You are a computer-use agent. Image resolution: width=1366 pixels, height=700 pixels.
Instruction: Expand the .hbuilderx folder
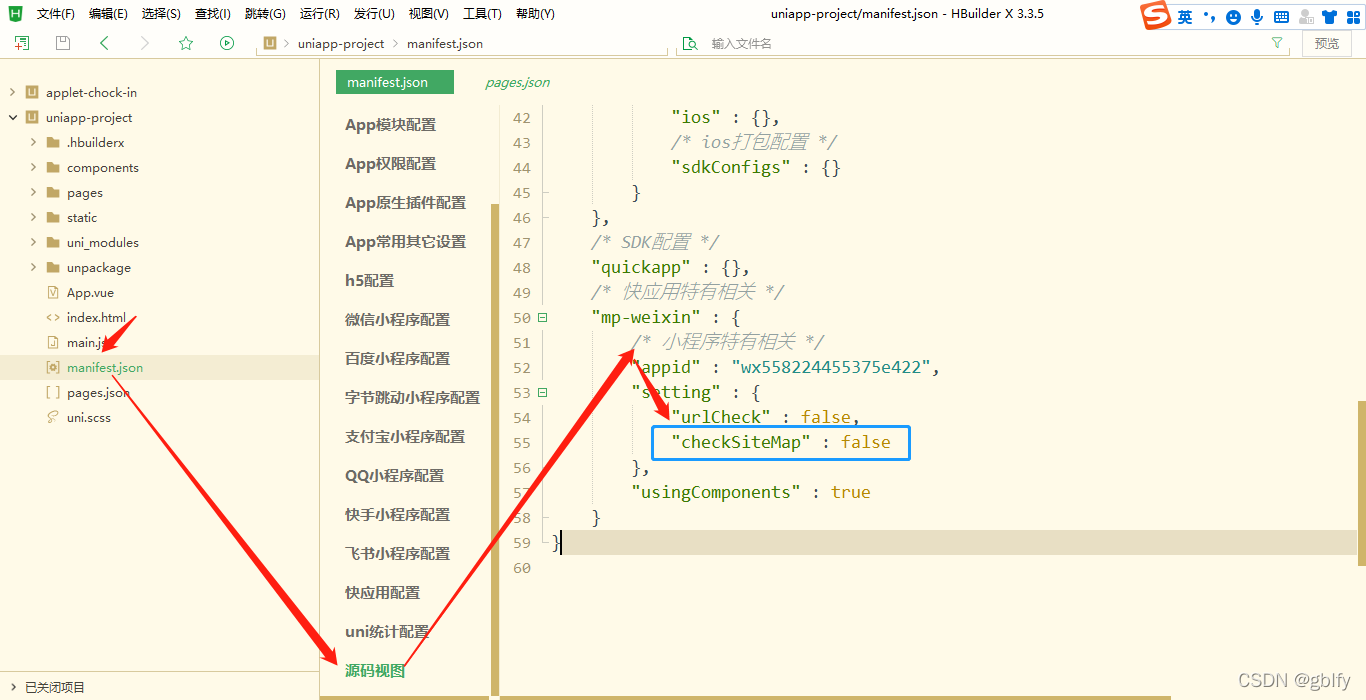point(34,142)
